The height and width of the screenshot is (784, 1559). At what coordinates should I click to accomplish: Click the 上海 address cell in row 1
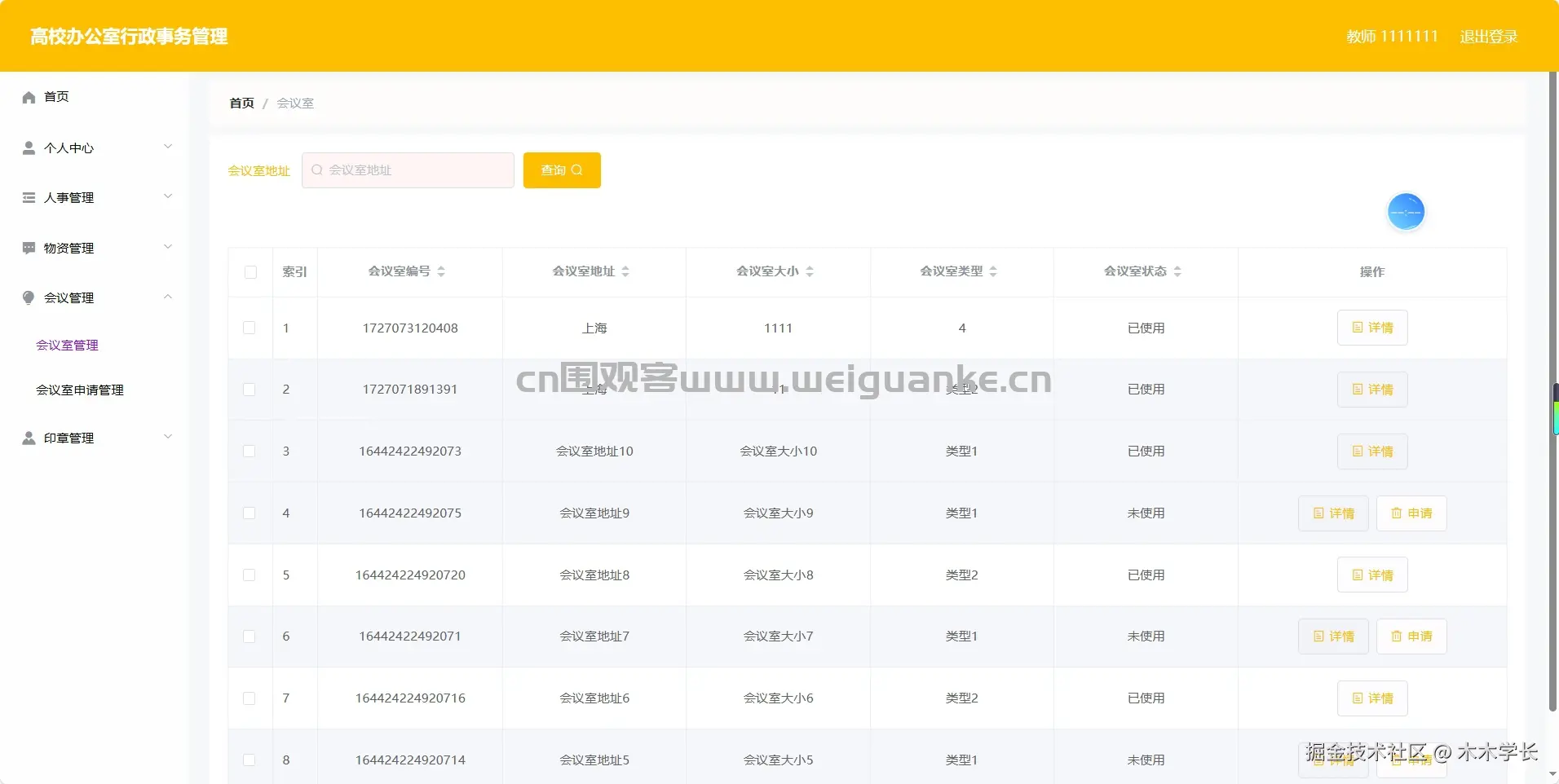[594, 328]
